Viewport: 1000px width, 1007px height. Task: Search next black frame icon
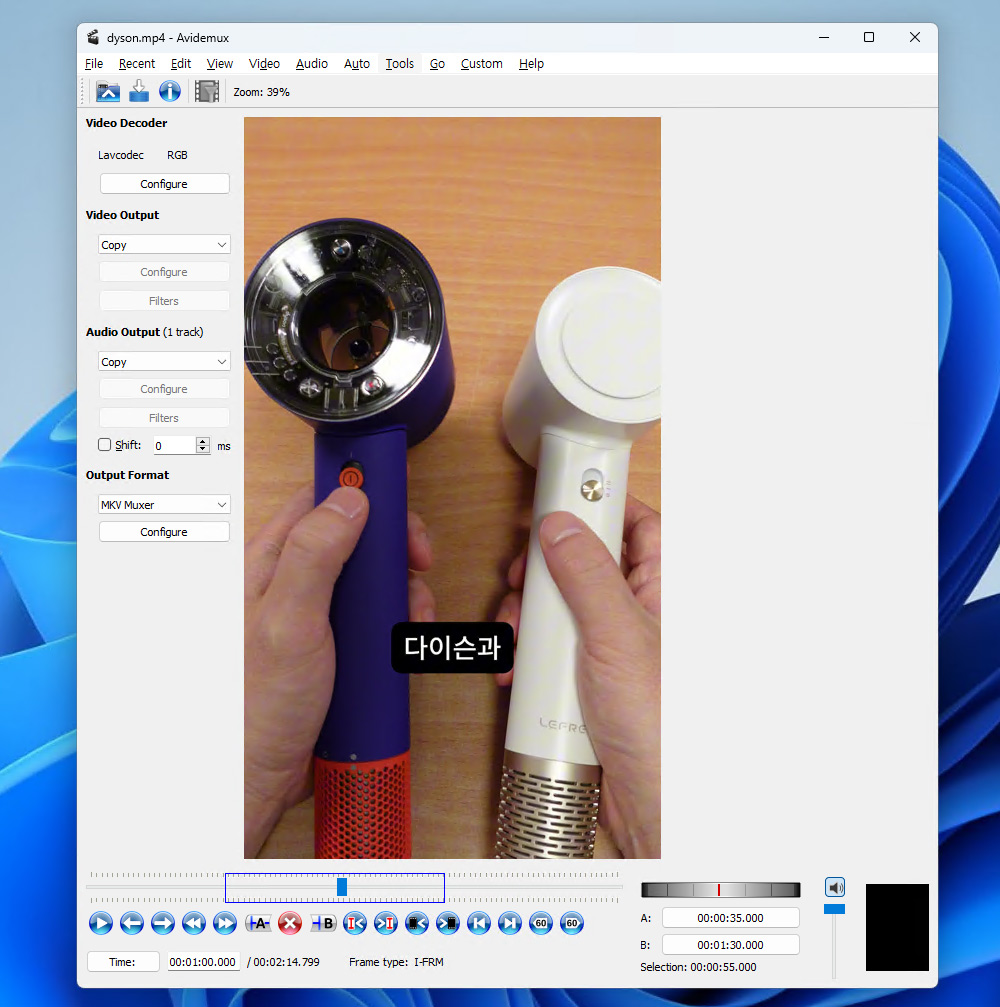pyautogui.click(x=448, y=923)
